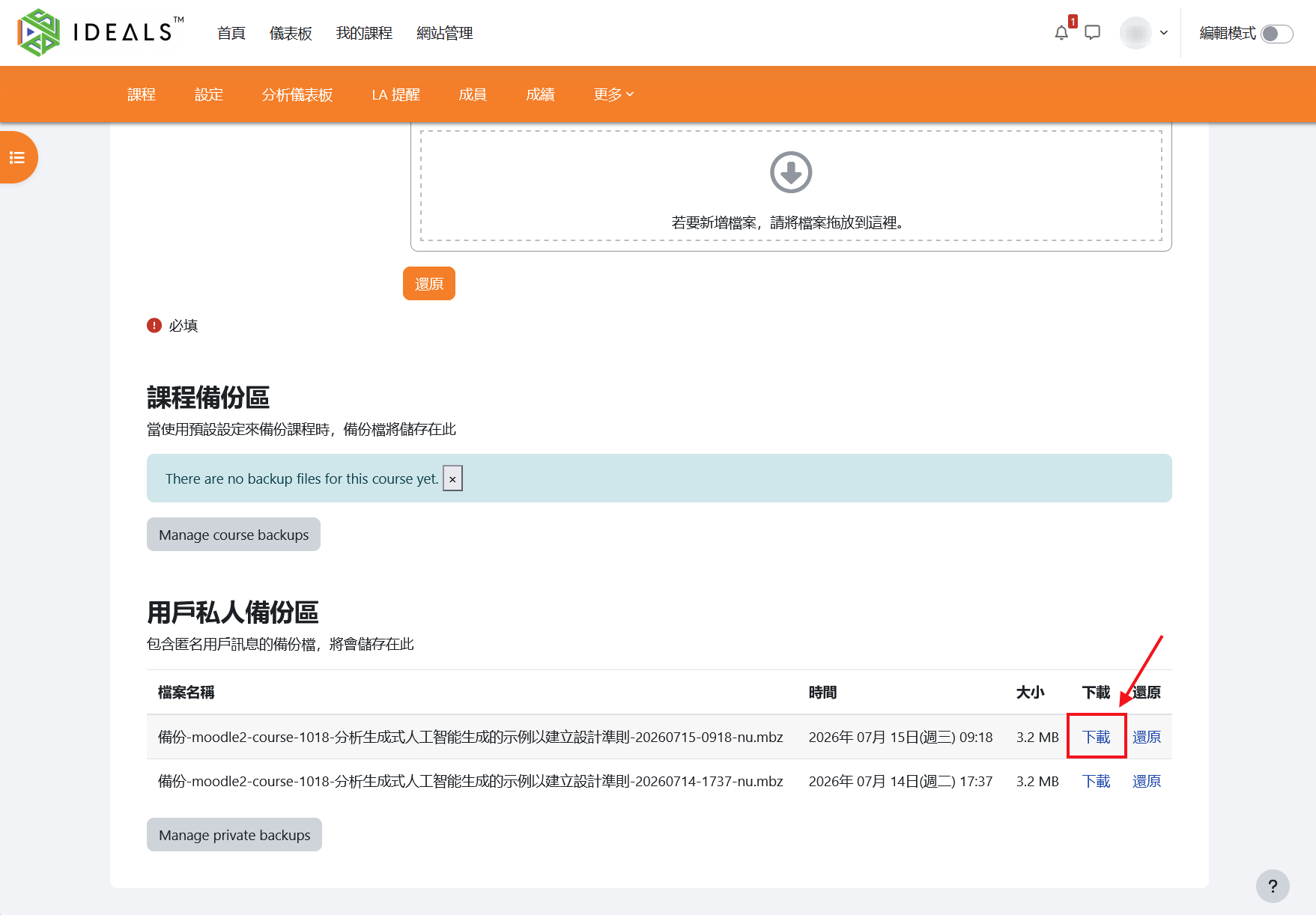Screen dimensions: 1316x915
Task: Click the file drop download arrow icon
Action: point(791,172)
